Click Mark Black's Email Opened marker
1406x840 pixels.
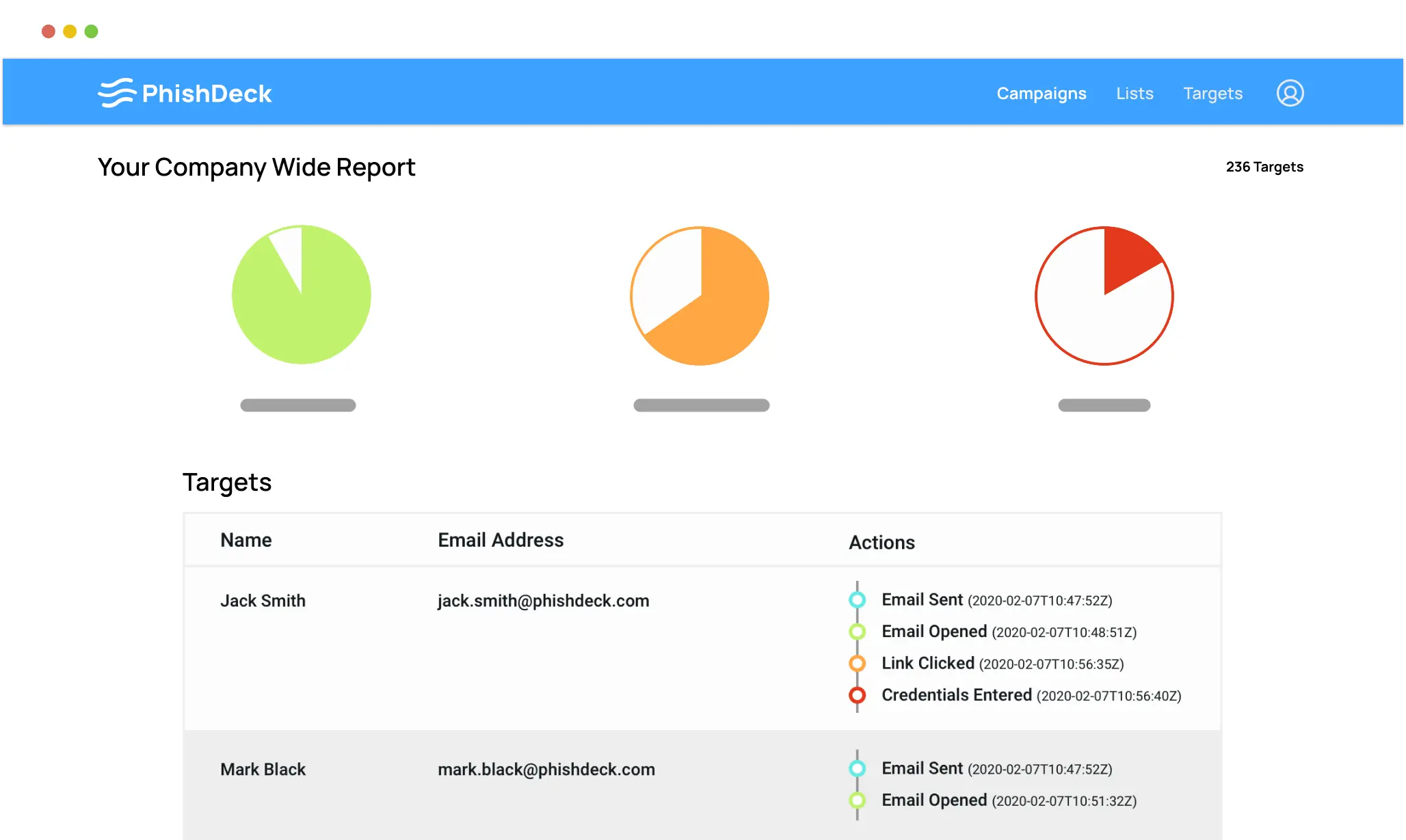tap(857, 800)
